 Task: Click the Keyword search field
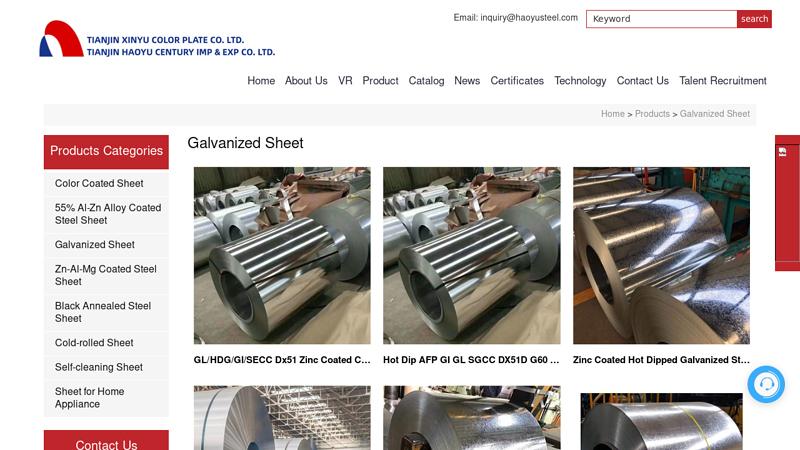[x=661, y=19]
